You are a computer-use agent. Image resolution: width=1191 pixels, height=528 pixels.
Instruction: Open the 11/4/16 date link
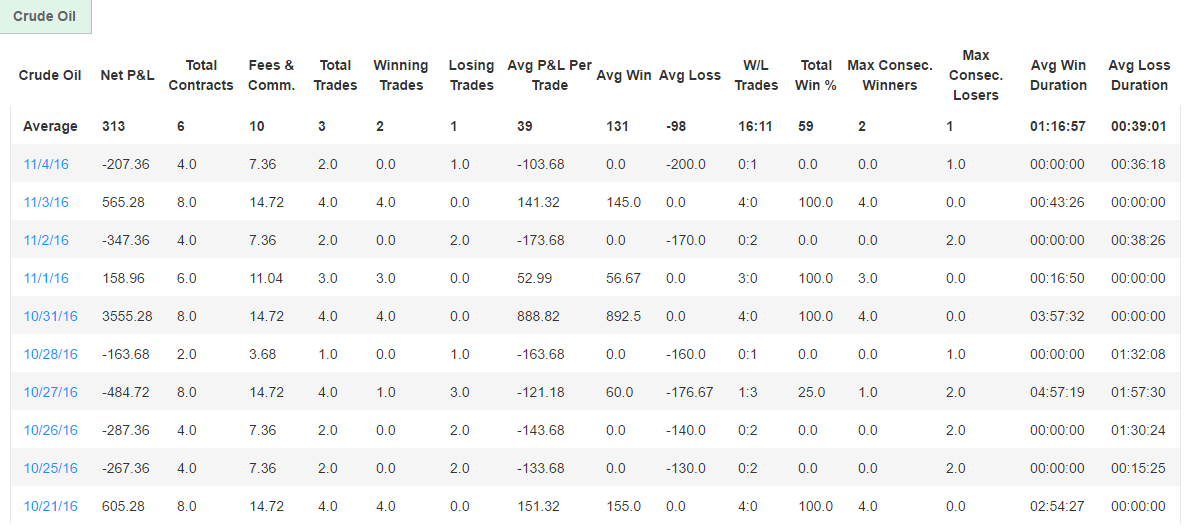(x=46, y=164)
